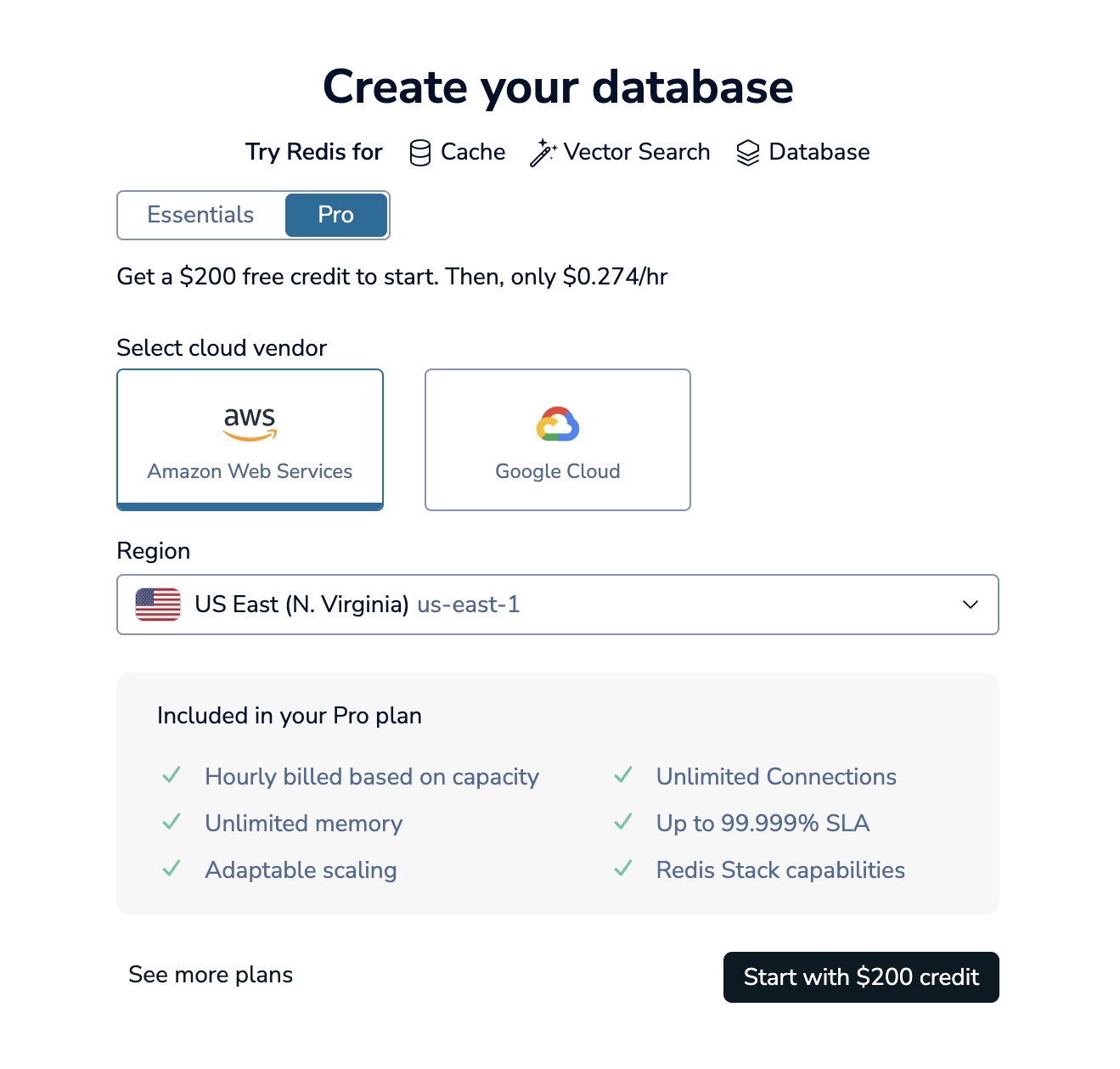Choose Google Cloud vendor card
Viewport: 1120px width, 1069px height.
pyautogui.click(x=557, y=439)
